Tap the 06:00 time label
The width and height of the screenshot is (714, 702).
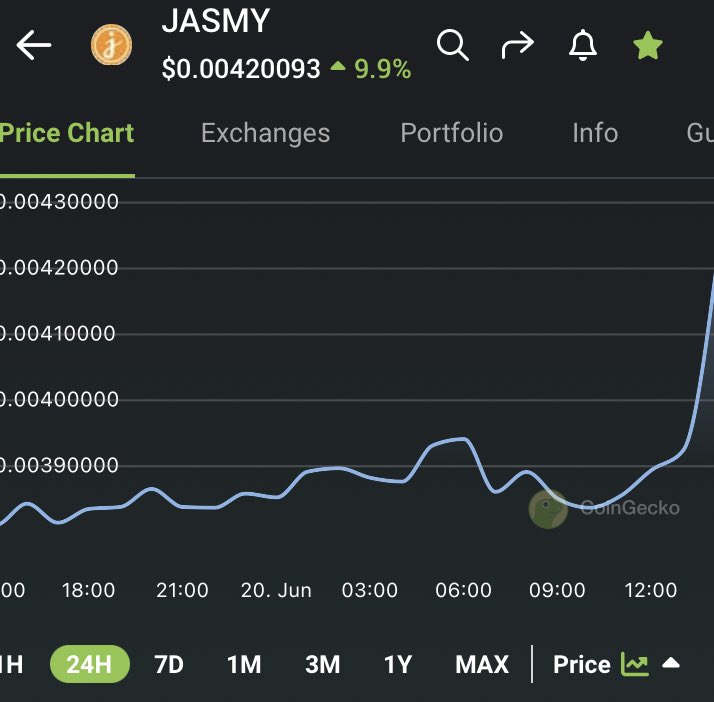click(464, 590)
